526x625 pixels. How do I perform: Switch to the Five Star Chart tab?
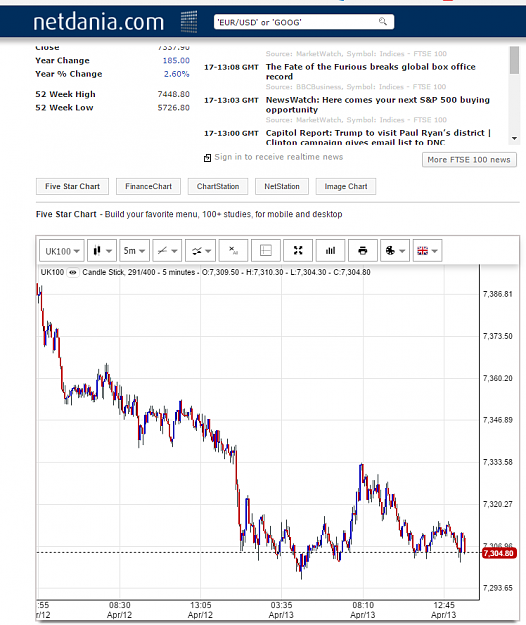tap(72, 187)
